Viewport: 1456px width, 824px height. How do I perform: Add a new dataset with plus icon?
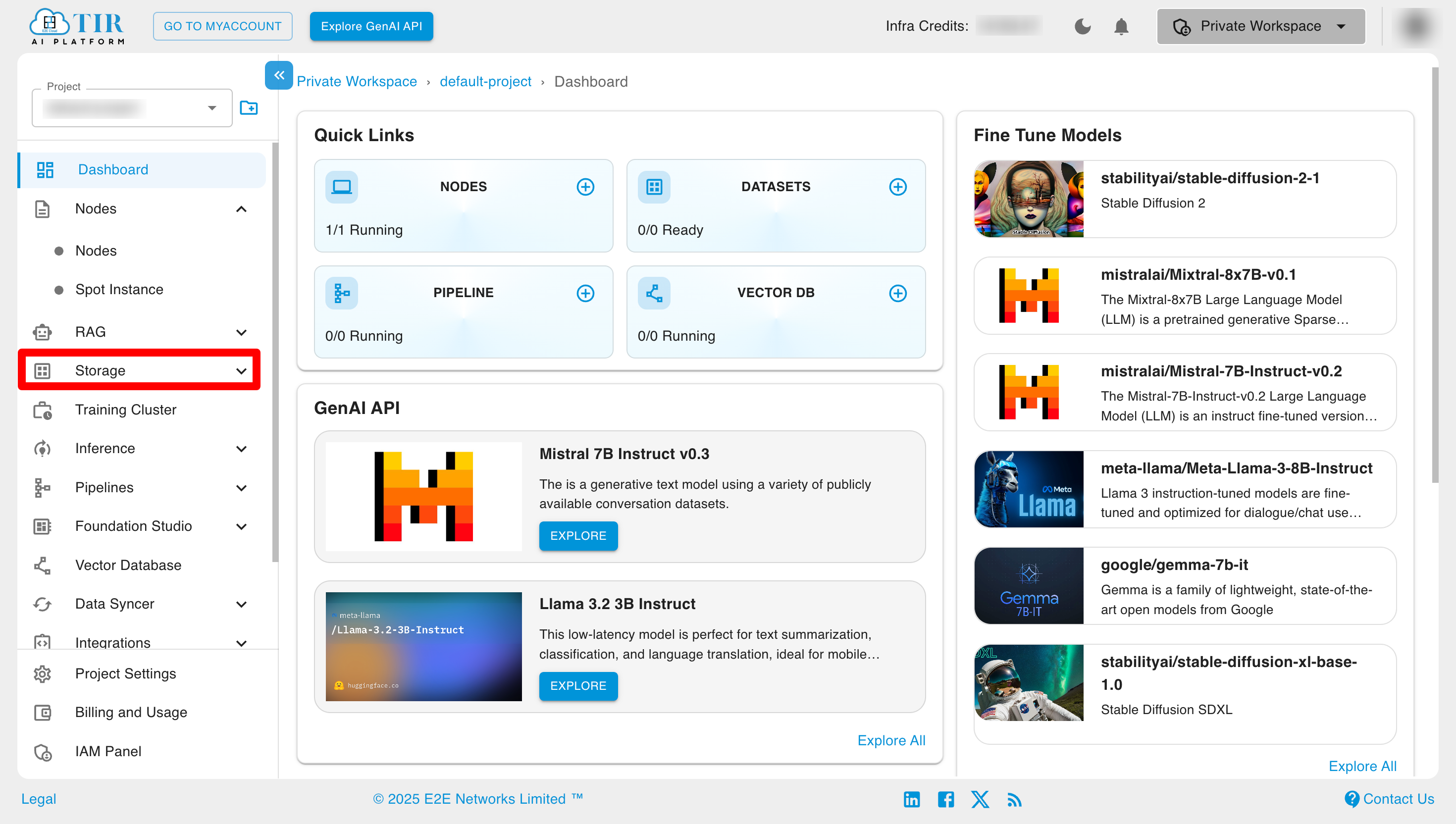(897, 187)
